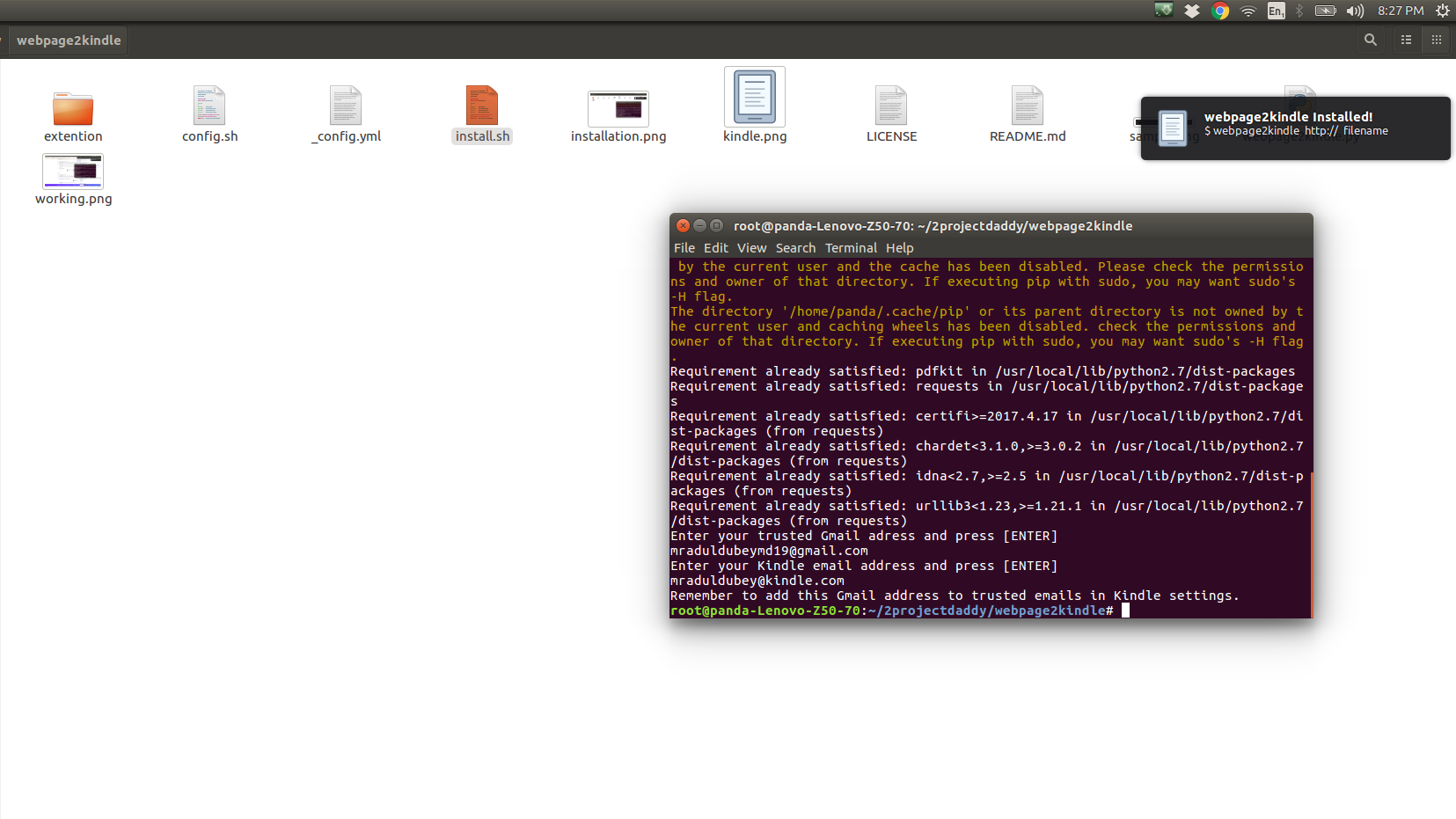Open the extention folder
The height and width of the screenshot is (819, 1456).
click(73, 108)
